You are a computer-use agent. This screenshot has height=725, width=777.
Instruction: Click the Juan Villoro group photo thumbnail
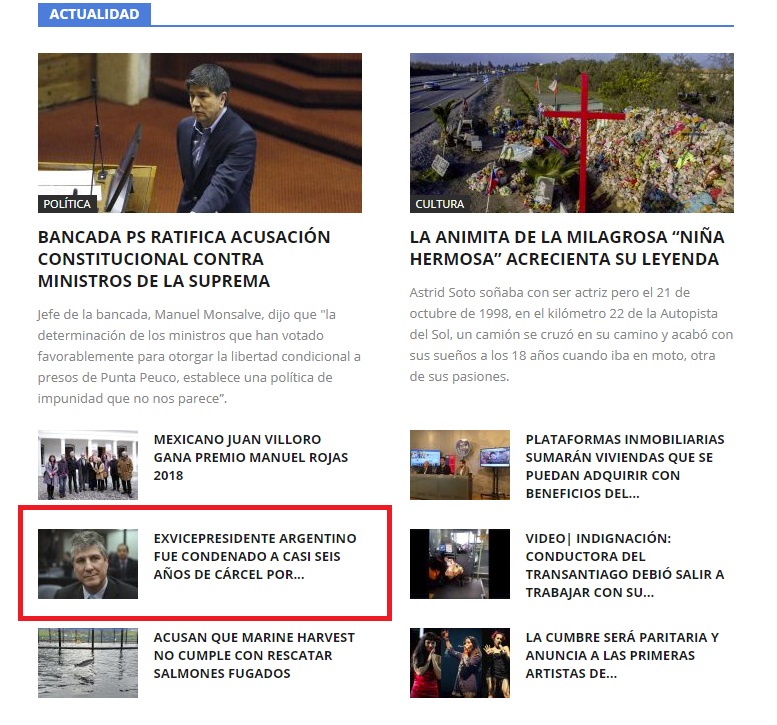(88, 465)
